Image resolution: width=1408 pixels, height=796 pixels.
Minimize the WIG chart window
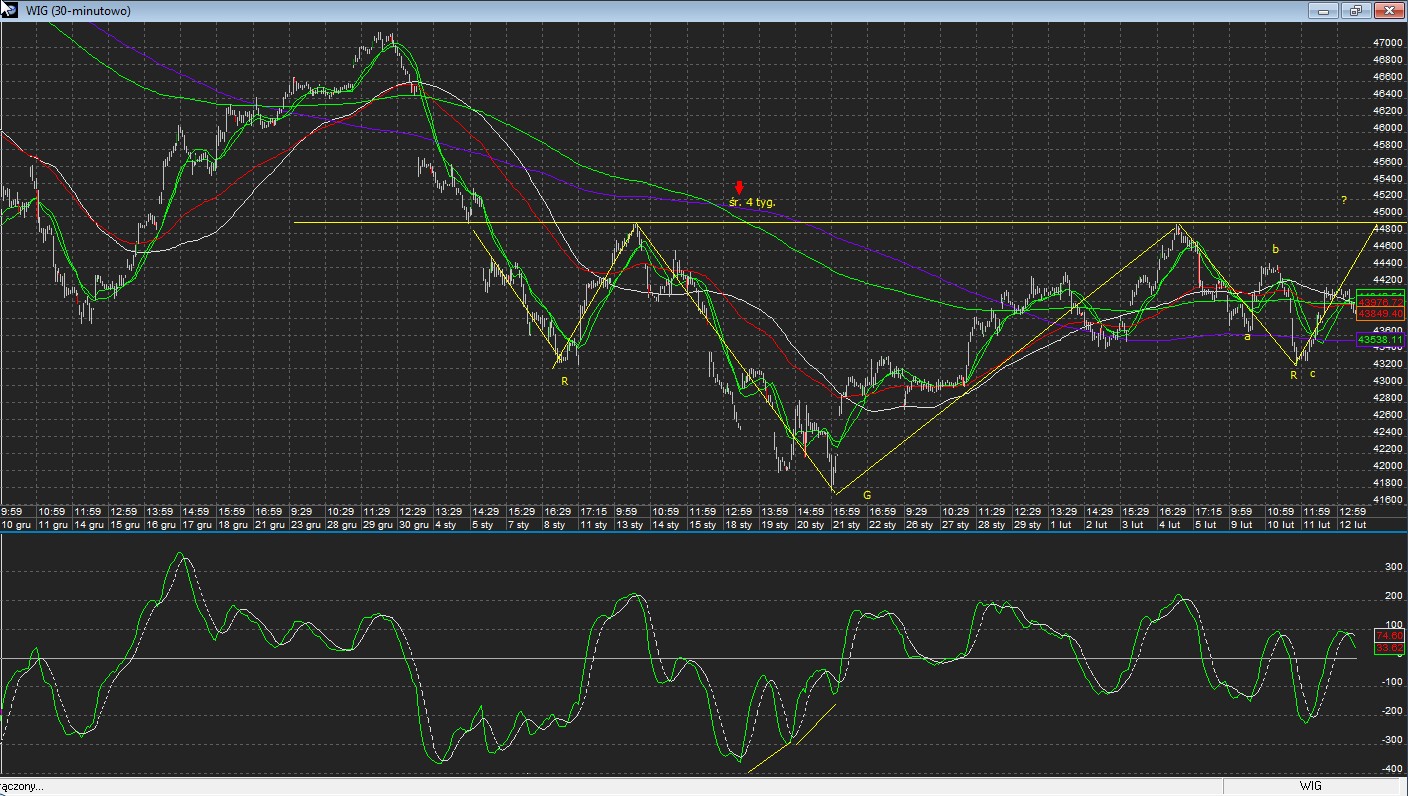(x=1325, y=10)
